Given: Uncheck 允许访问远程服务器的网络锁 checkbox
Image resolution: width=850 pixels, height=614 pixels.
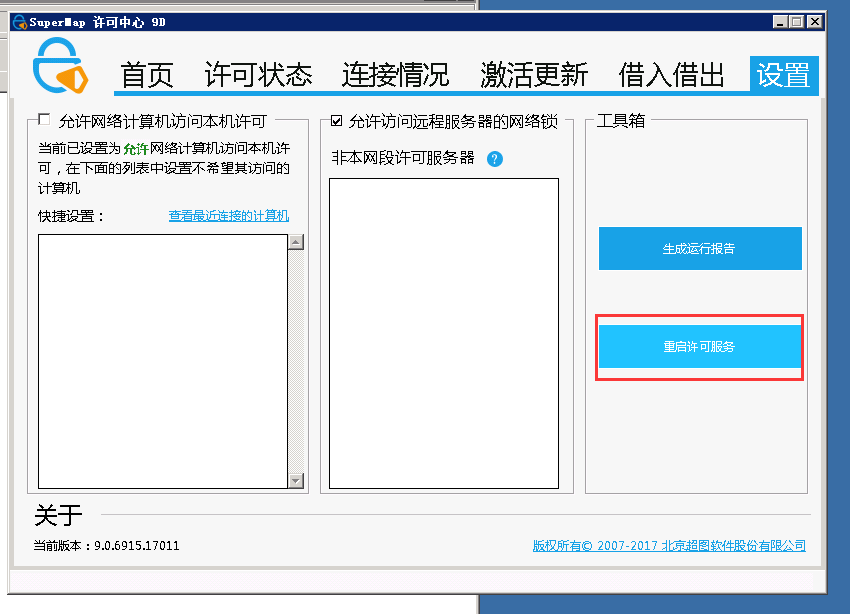Looking at the screenshot, I should 336,120.
